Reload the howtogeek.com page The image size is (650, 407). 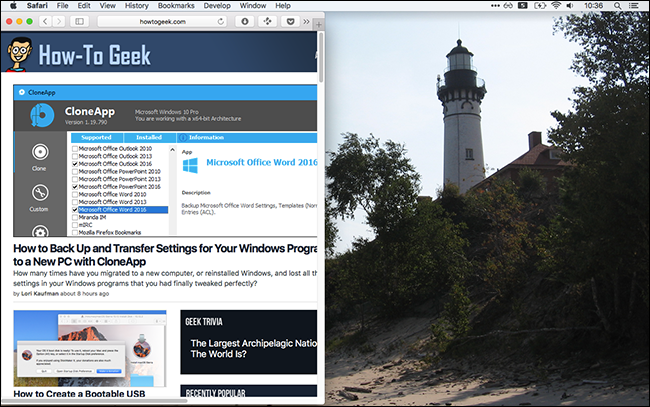pyautogui.click(x=221, y=22)
